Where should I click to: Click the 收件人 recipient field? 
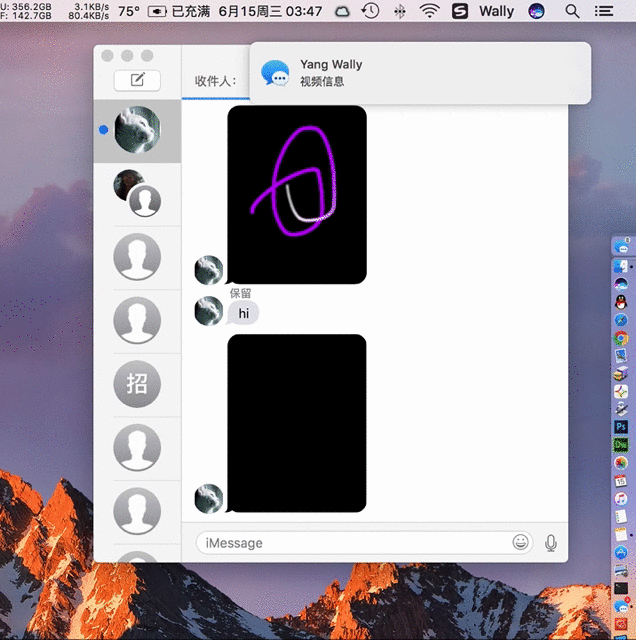pos(215,81)
